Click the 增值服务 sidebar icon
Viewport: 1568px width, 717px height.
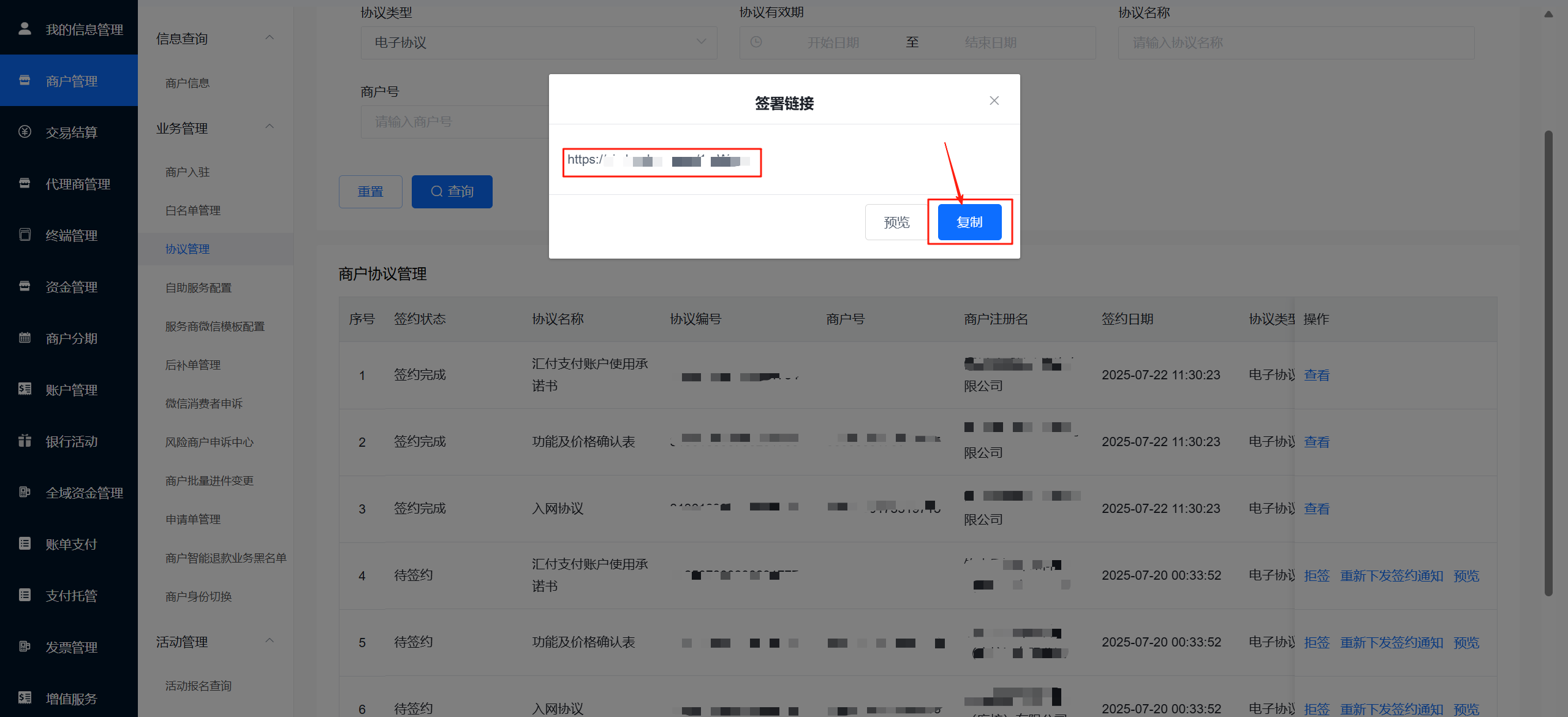click(x=25, y=698)
